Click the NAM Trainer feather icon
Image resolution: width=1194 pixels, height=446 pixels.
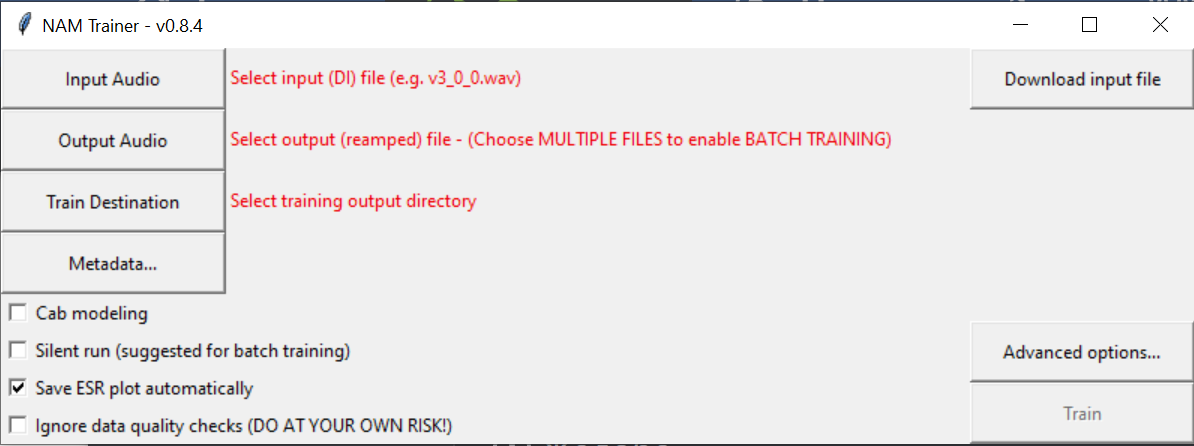coord(24,26)
